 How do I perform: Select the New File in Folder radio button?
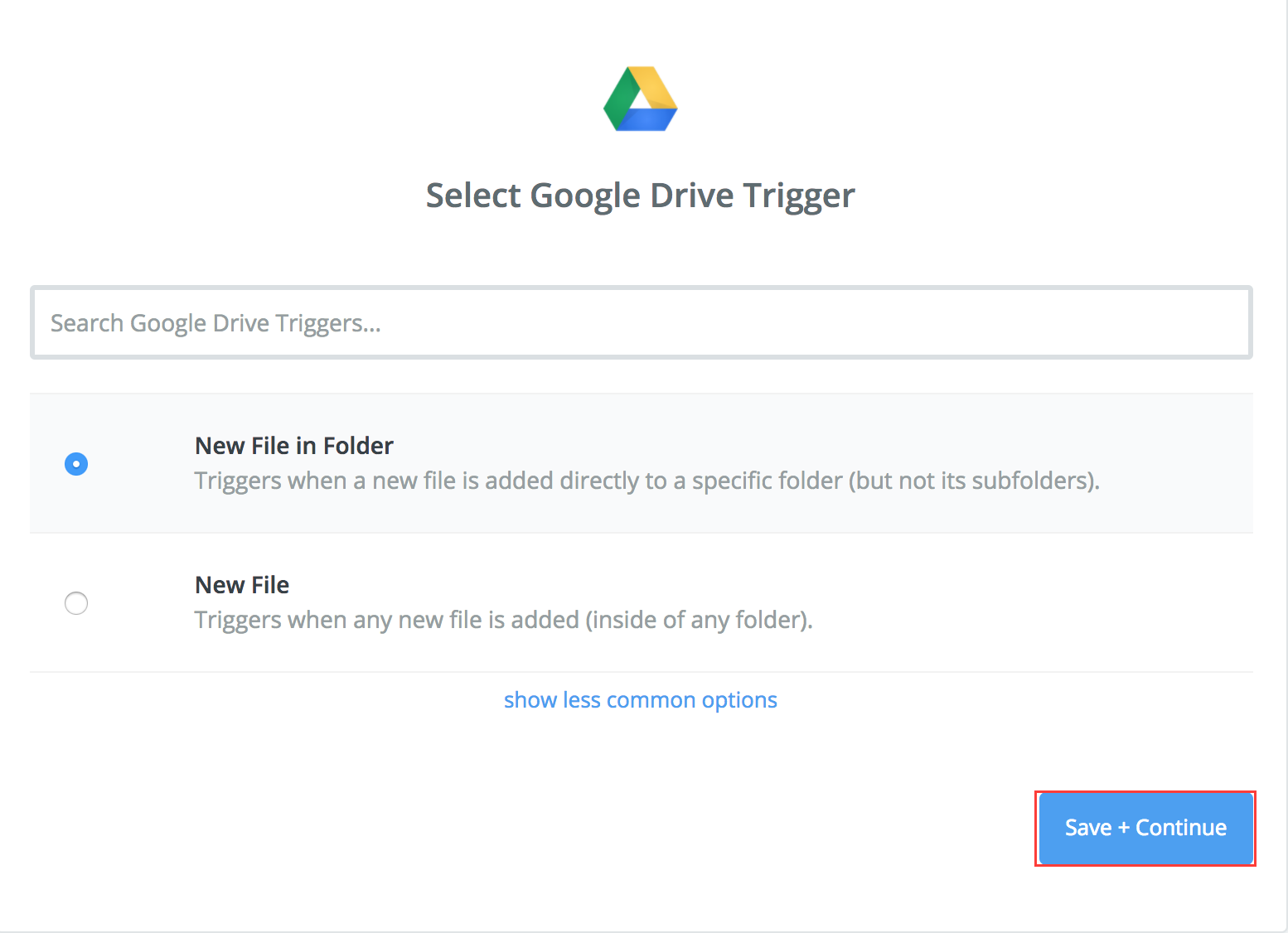[76, 463]
